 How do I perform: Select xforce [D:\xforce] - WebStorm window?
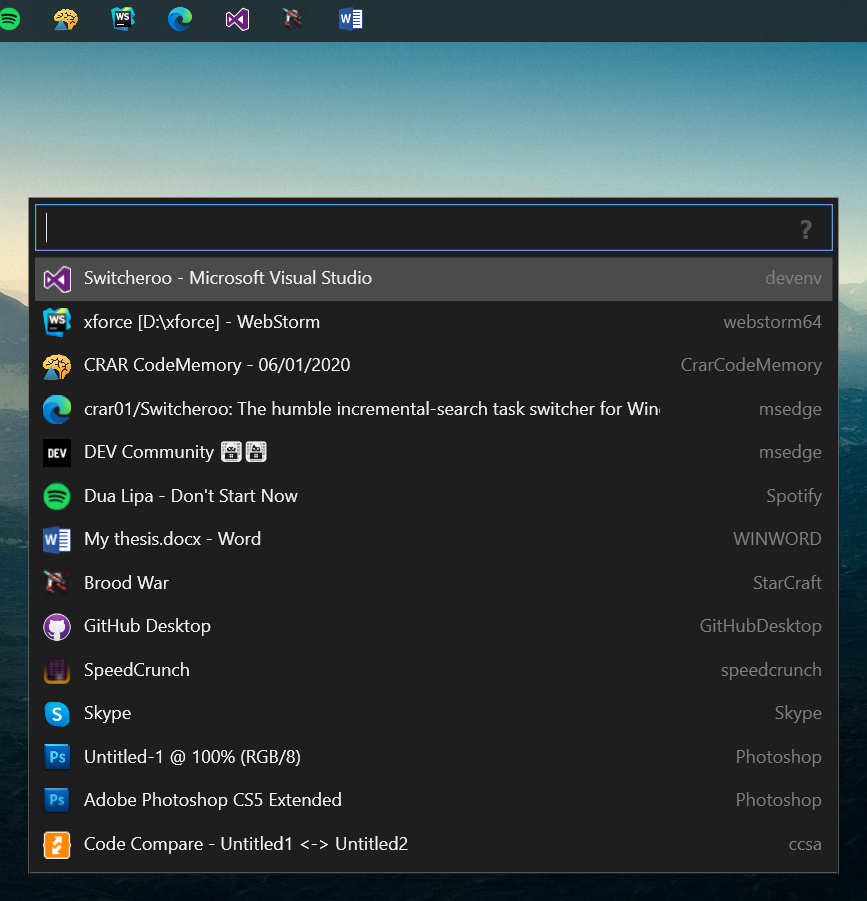pos(434,322)
